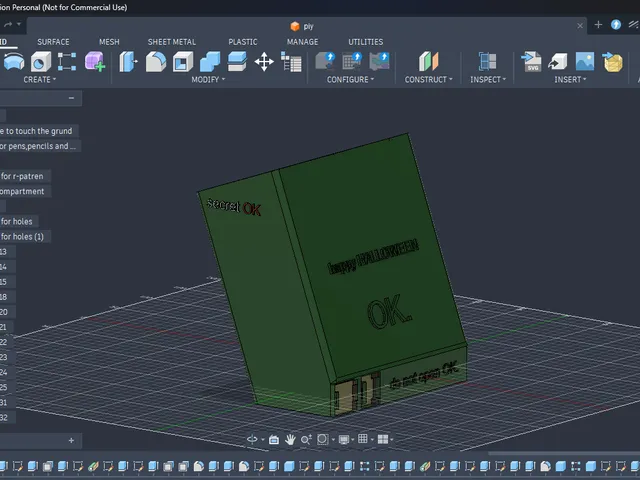The image size is (640, 480).
Task: Select the Offset Plane construct tool
Action: [x=428, y=62]
